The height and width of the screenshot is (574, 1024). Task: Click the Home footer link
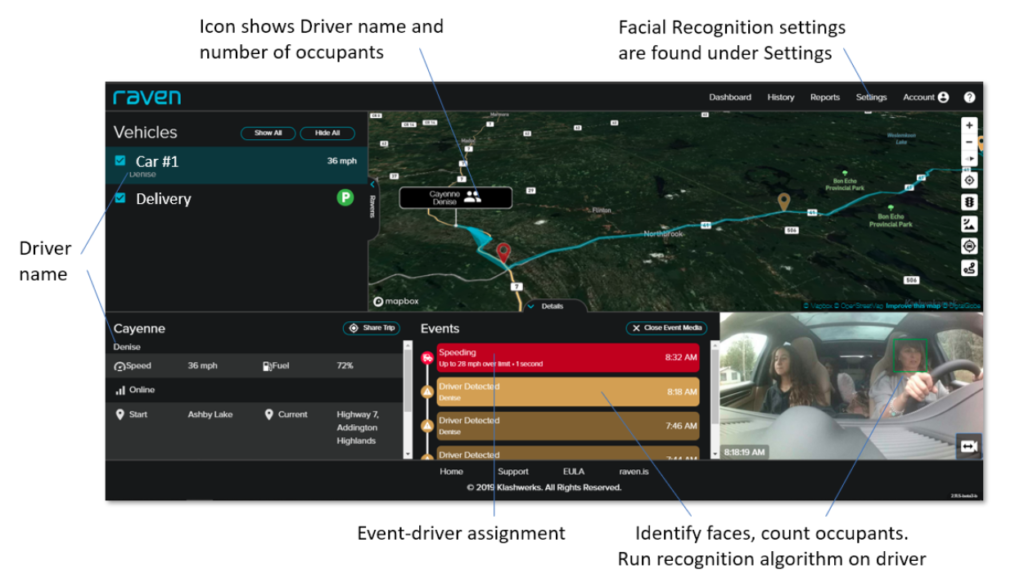[x=451, y=471]
